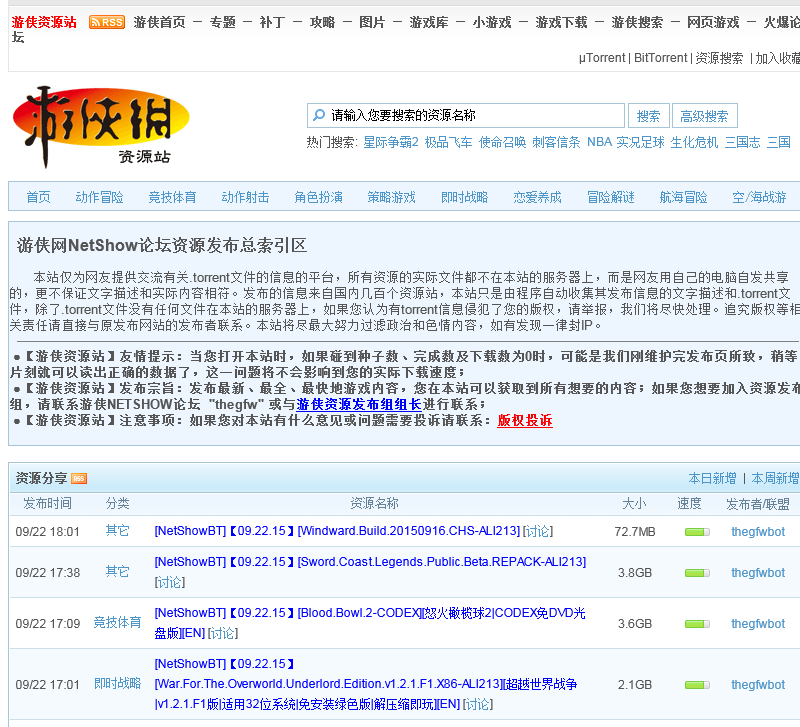Open thegfwbot publisher in 2.1GB row
The width and height of the screenshot is (800, 727).
758,685
